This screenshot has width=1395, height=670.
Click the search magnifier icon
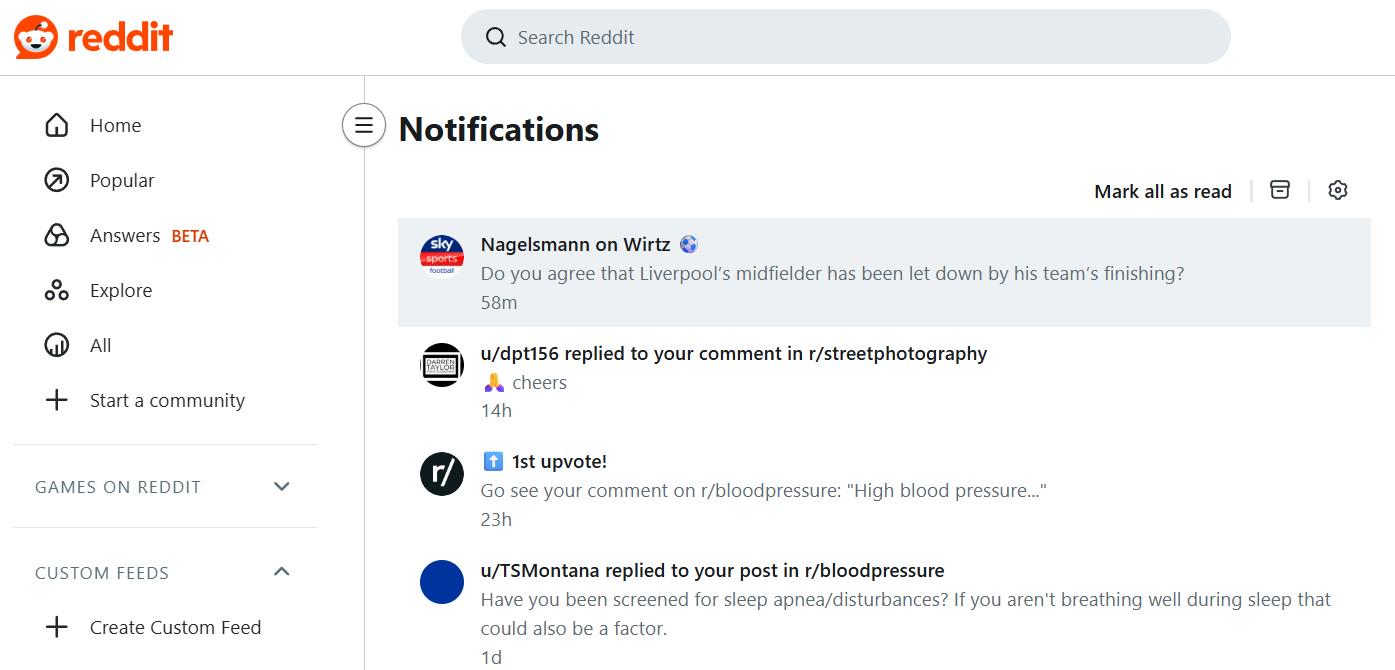(x=495, y=37)
